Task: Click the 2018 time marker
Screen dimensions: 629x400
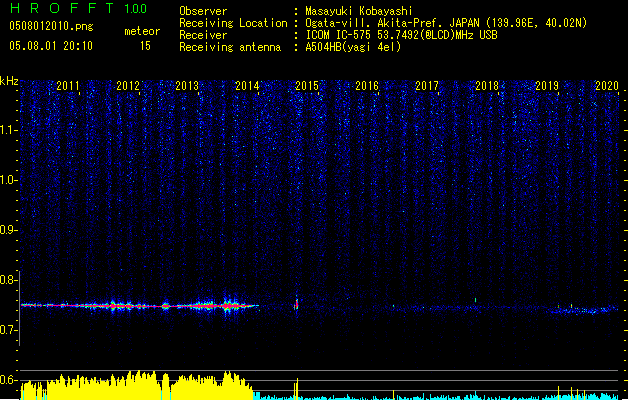Action: point(487,86)
